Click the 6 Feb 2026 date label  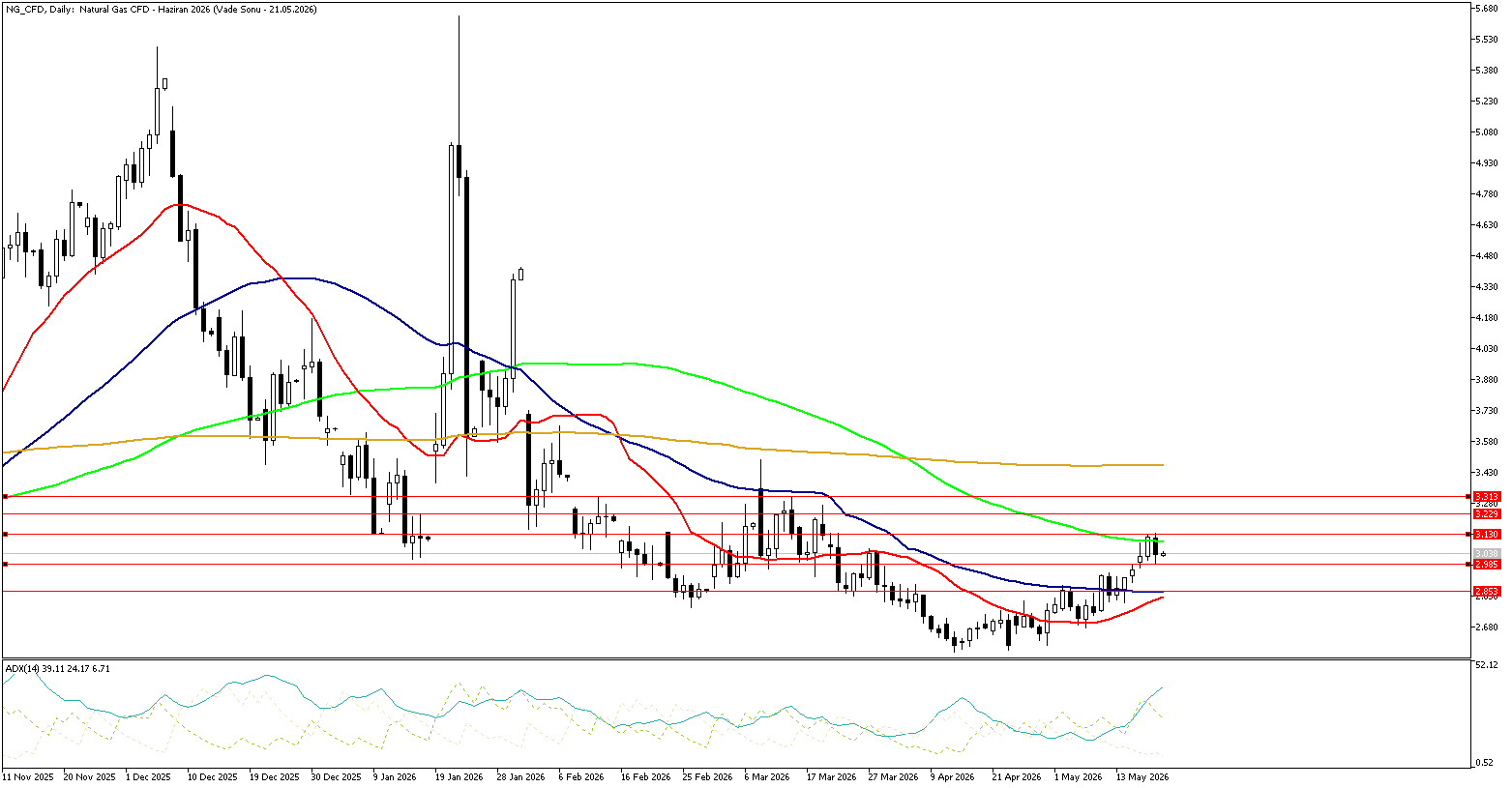[580, 776]
